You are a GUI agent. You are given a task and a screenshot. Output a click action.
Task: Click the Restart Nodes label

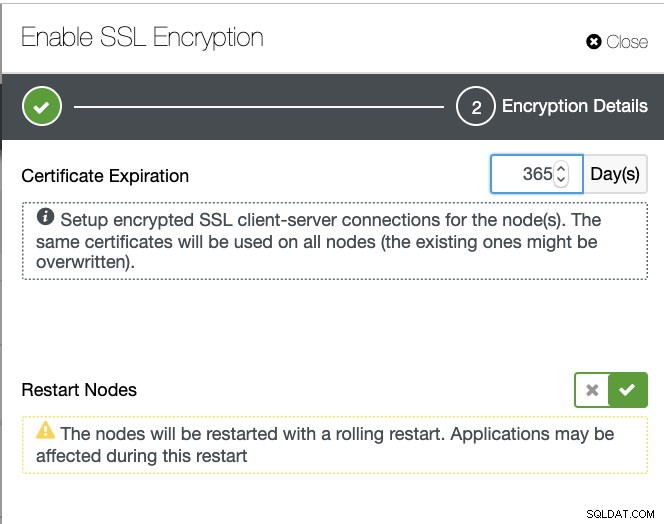click(x=79, y=390)
